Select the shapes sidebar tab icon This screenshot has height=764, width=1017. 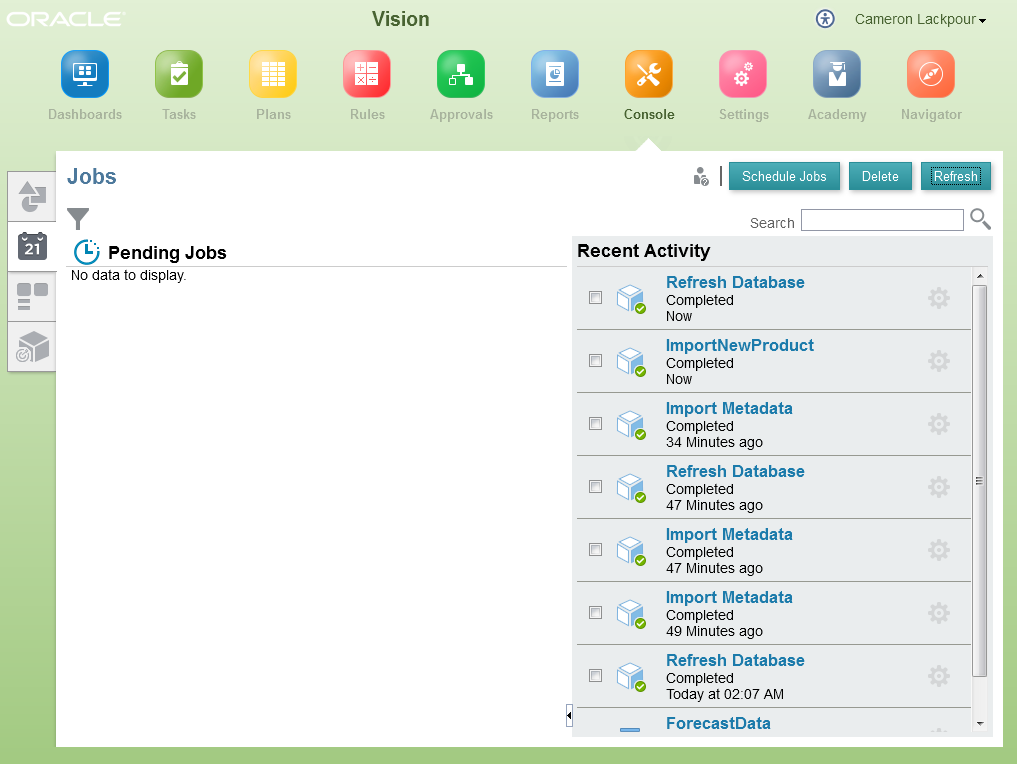(32, 197)
